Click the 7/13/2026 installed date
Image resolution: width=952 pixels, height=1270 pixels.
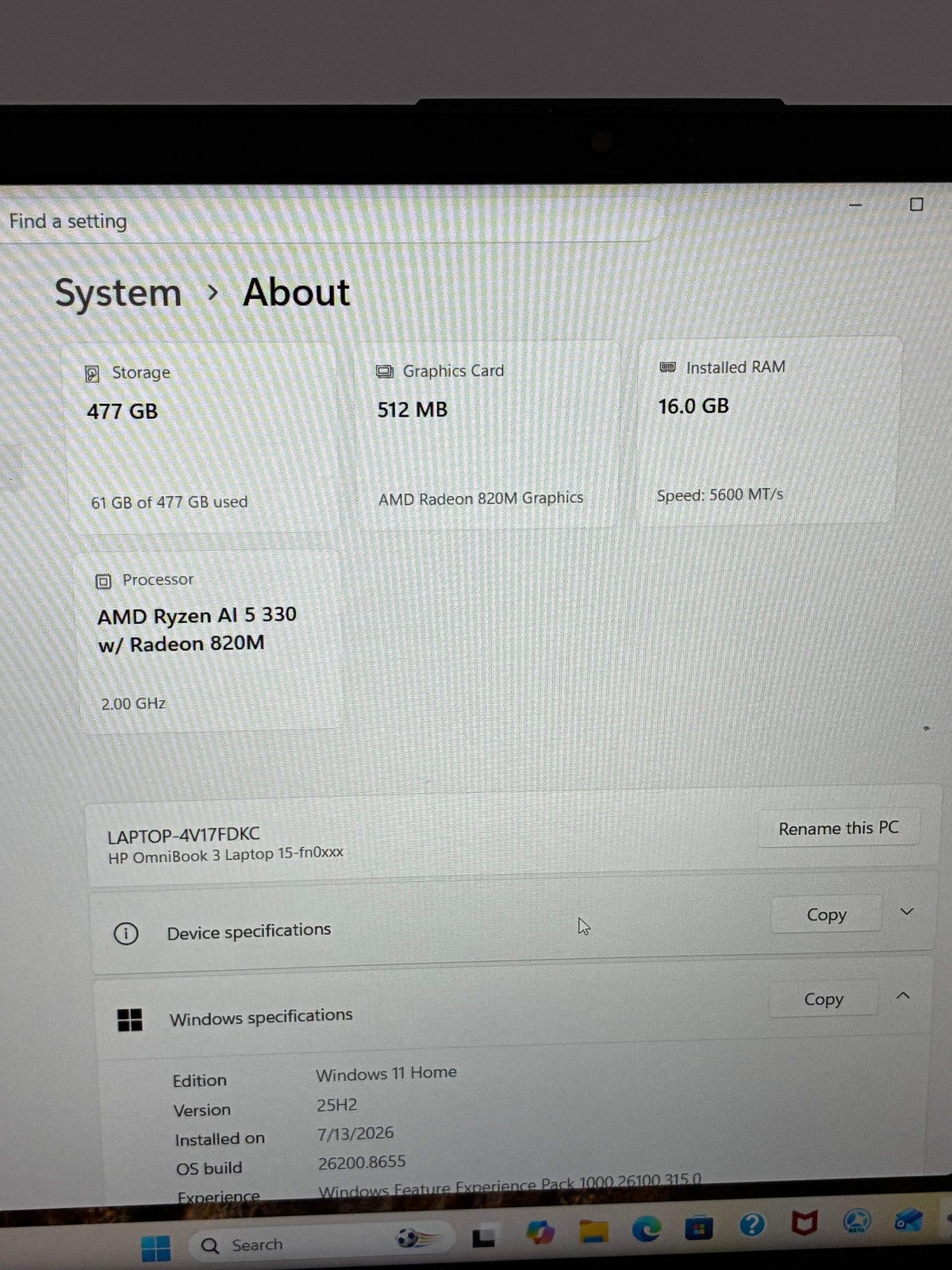[355, 1133]
